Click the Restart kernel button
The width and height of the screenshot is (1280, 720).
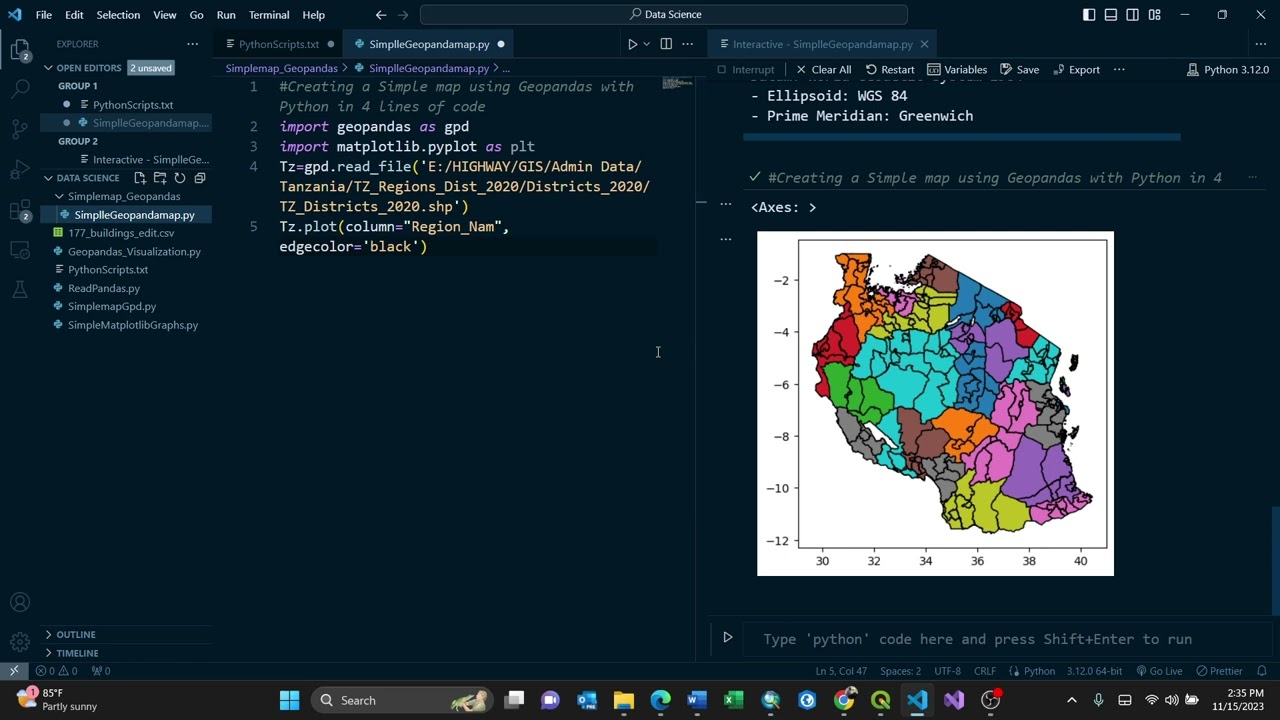tap(890, 70)
